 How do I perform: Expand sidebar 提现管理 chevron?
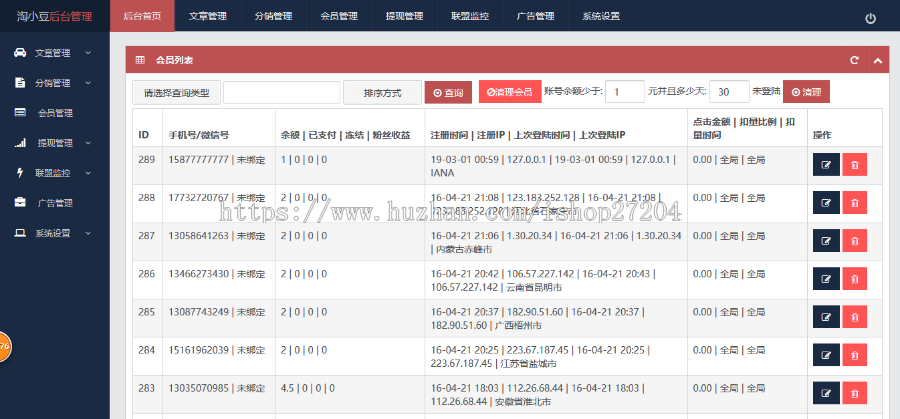click(x=88, y=142)
